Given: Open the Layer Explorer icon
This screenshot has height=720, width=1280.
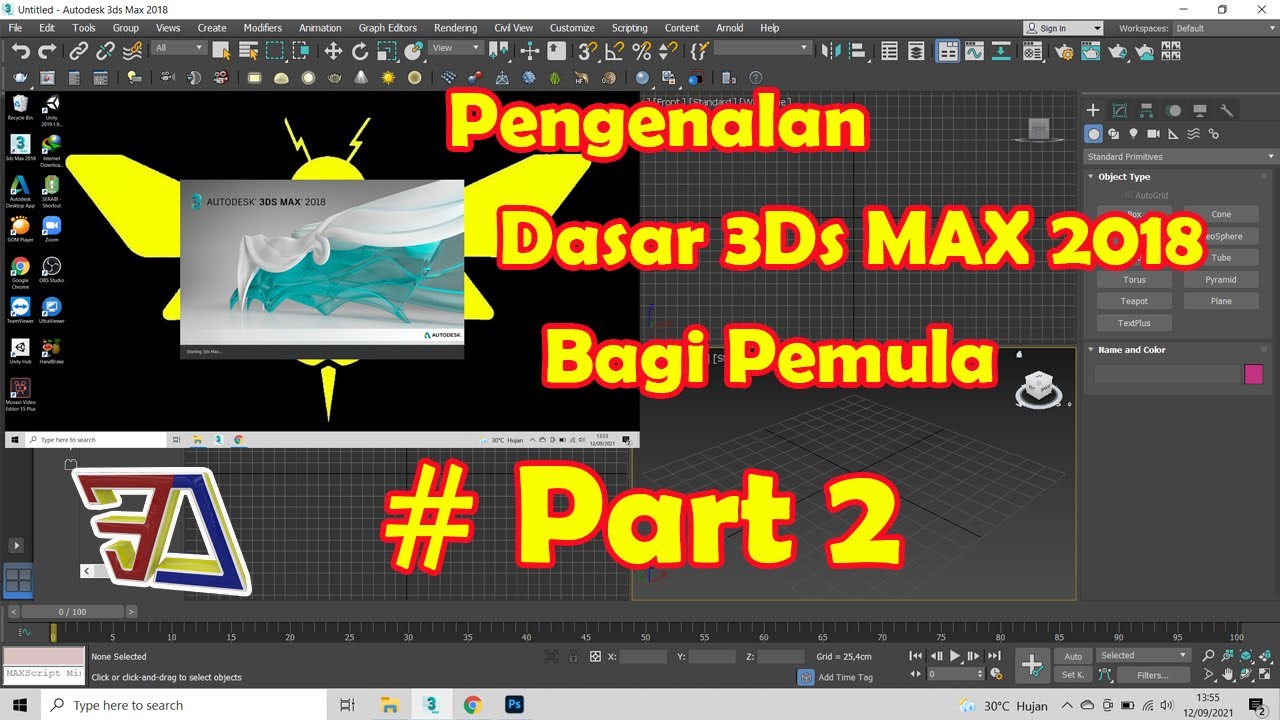Looking at the screenshot, I should [917, 50].
